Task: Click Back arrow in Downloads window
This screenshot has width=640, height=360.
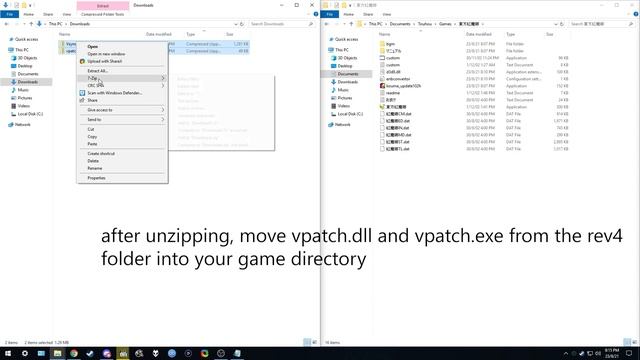Action: coord(6,24)
